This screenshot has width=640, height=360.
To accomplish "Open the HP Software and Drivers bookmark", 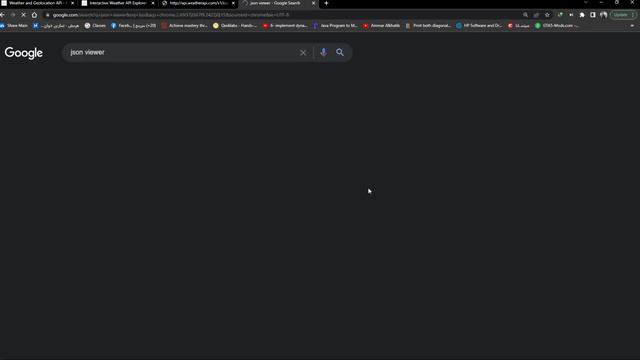I will [x=479, y=25].
